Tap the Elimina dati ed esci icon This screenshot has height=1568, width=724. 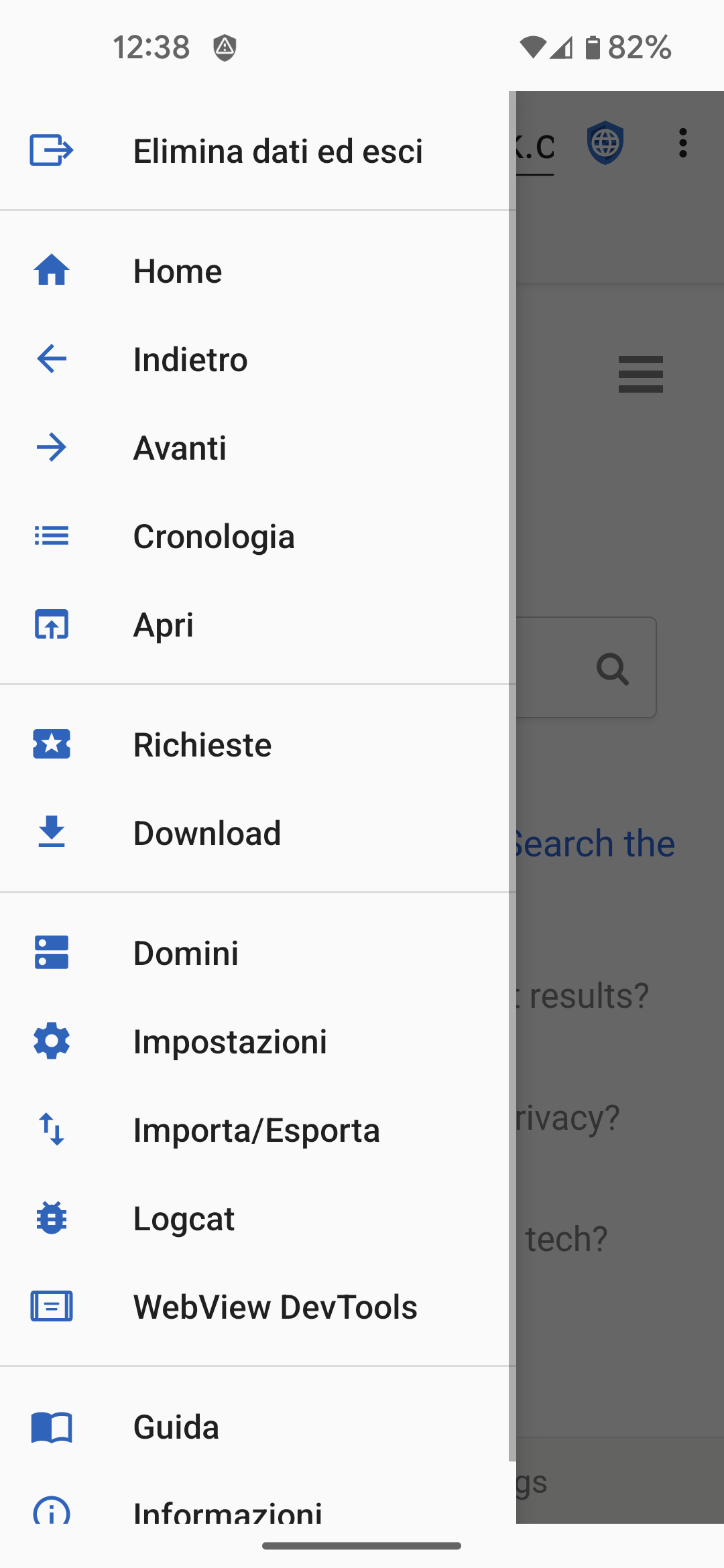click(51, 150)
